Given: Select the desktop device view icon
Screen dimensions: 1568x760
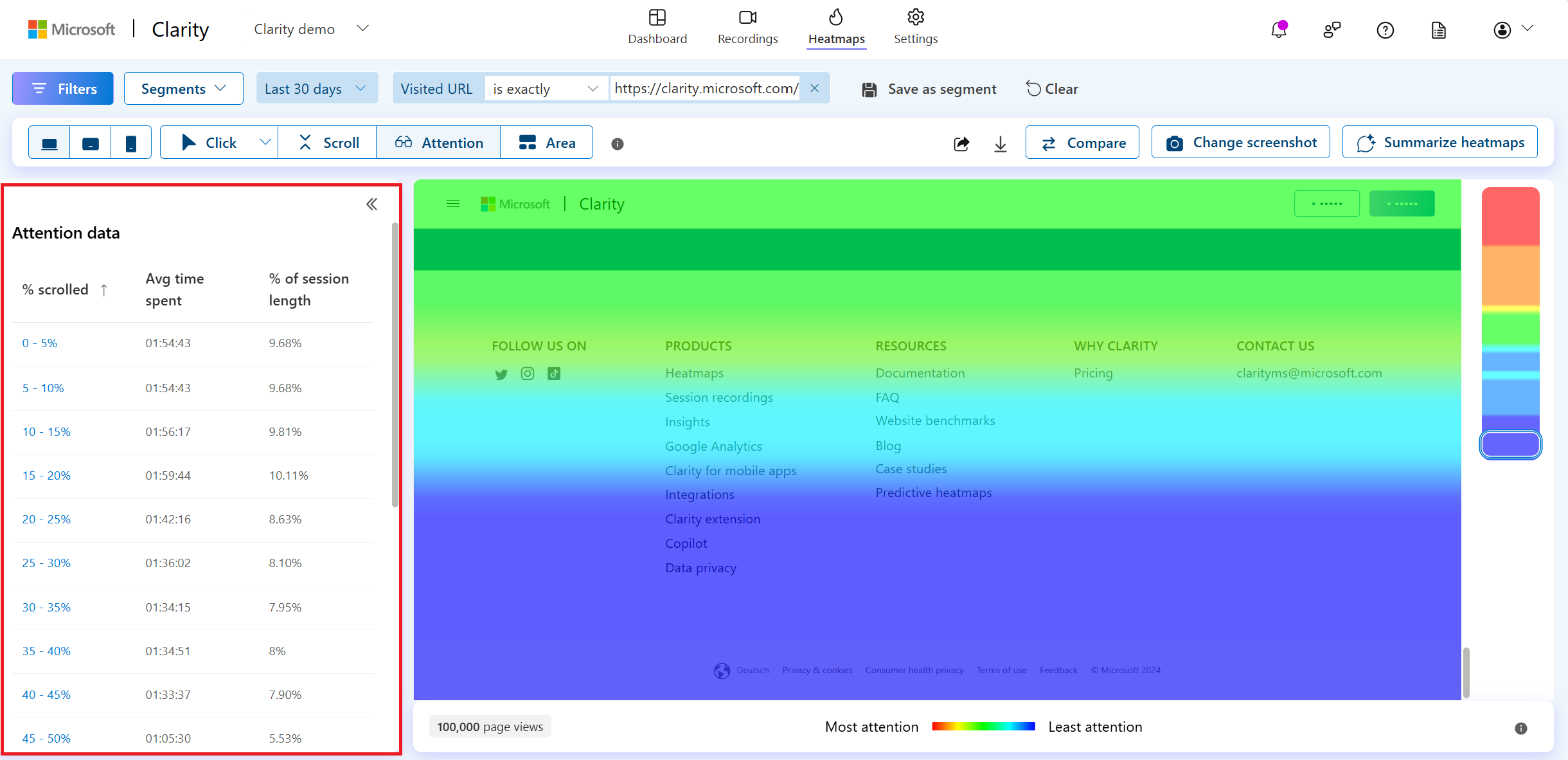Looking at the screenshot, I should (49, 143).
